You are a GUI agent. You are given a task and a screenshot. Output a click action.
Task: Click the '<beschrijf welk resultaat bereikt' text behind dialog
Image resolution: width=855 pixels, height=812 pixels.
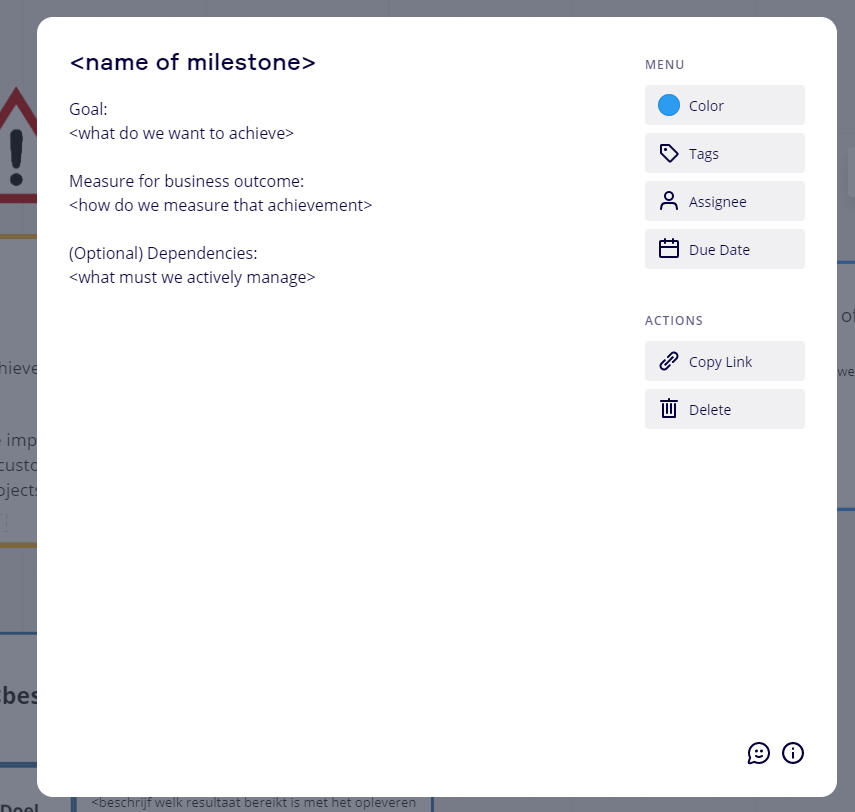(x=254, y=803)
